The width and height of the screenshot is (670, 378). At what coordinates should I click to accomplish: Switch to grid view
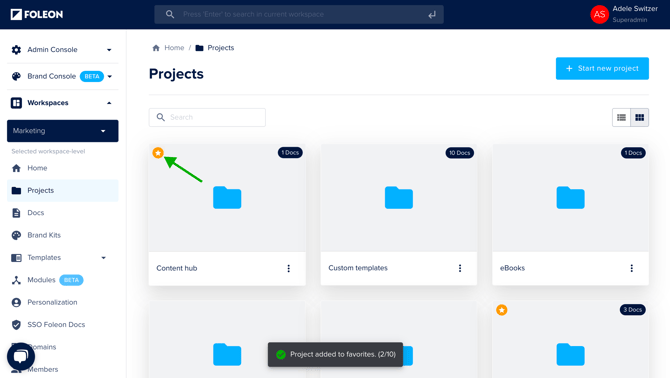(640, 117)
